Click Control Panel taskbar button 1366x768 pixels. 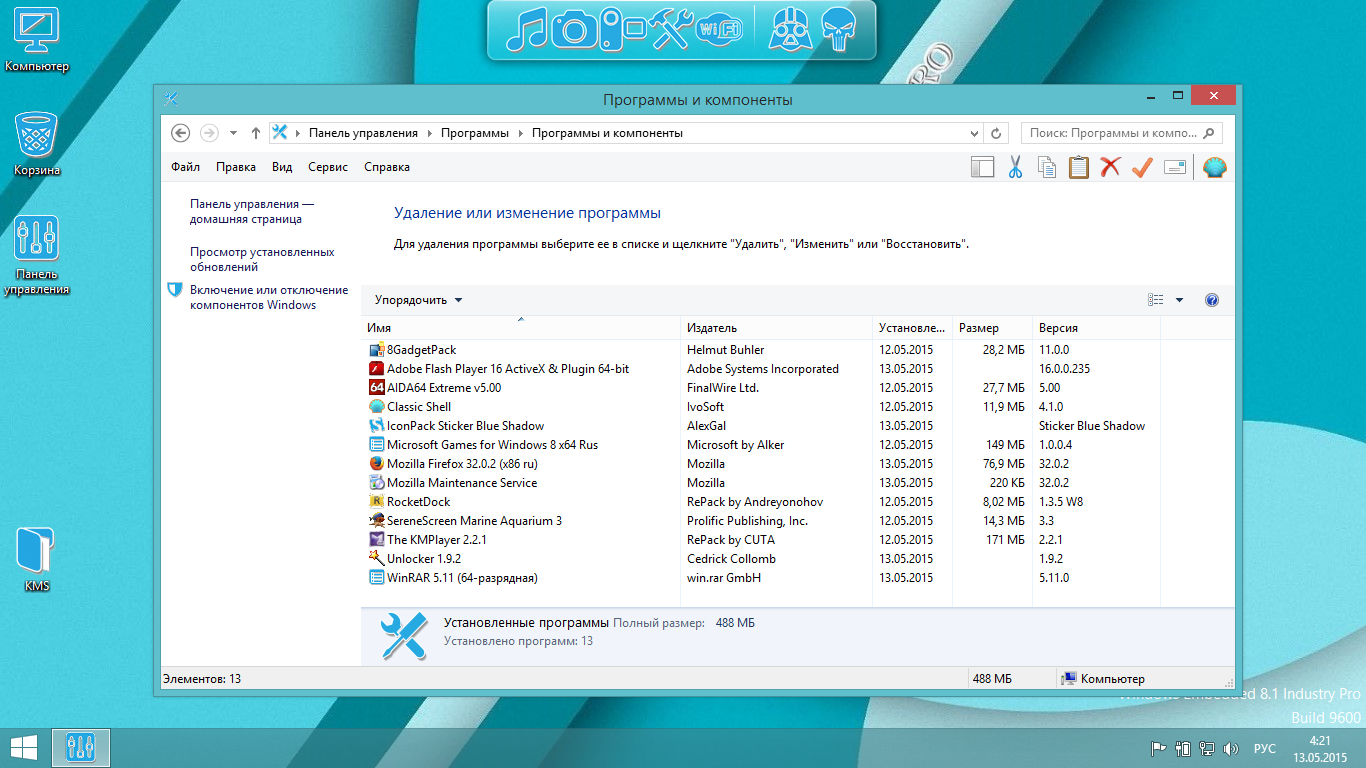tap(80, 747)
